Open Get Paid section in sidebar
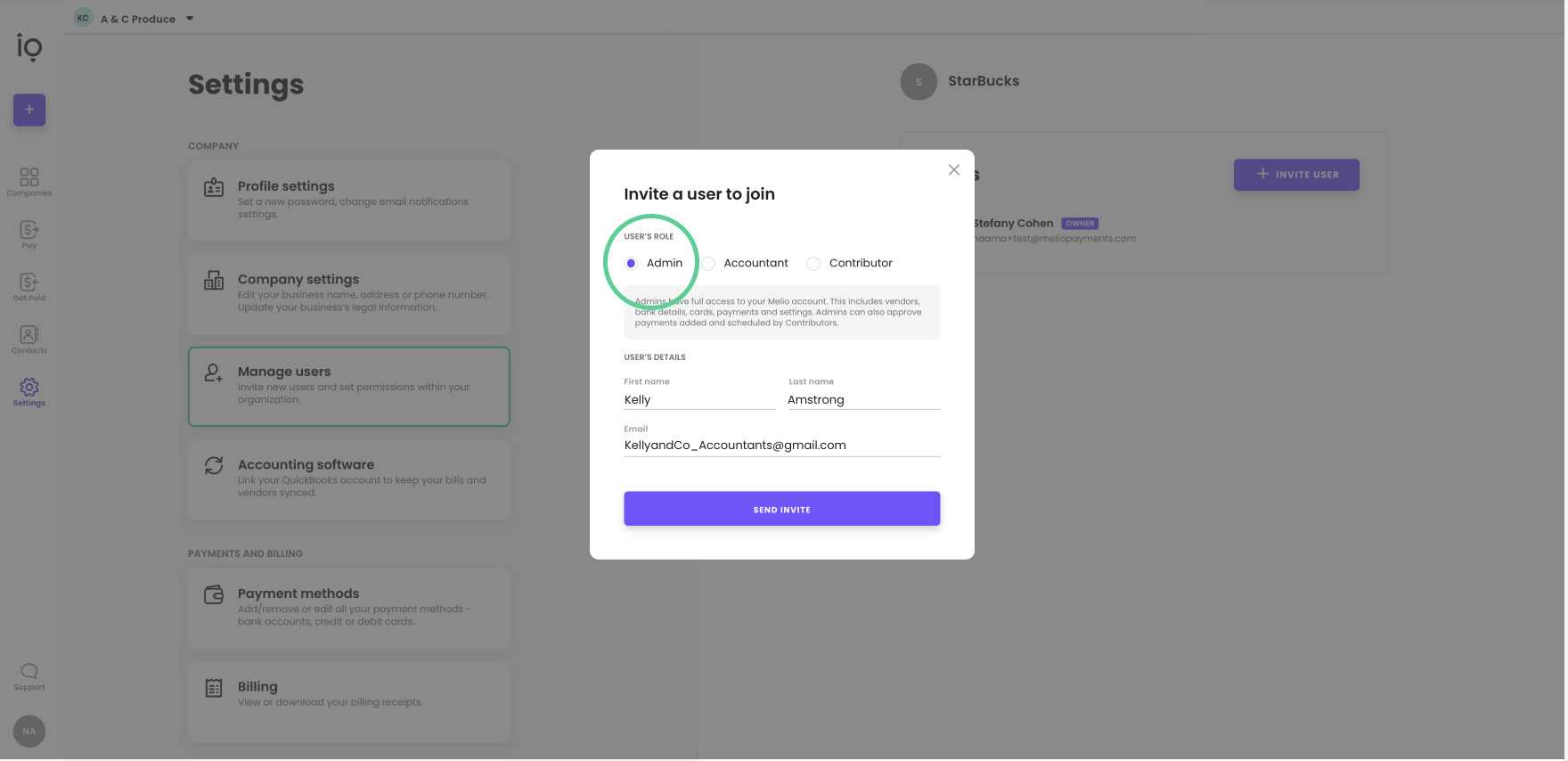The image size is (1568, 761). tap(29, 287)
